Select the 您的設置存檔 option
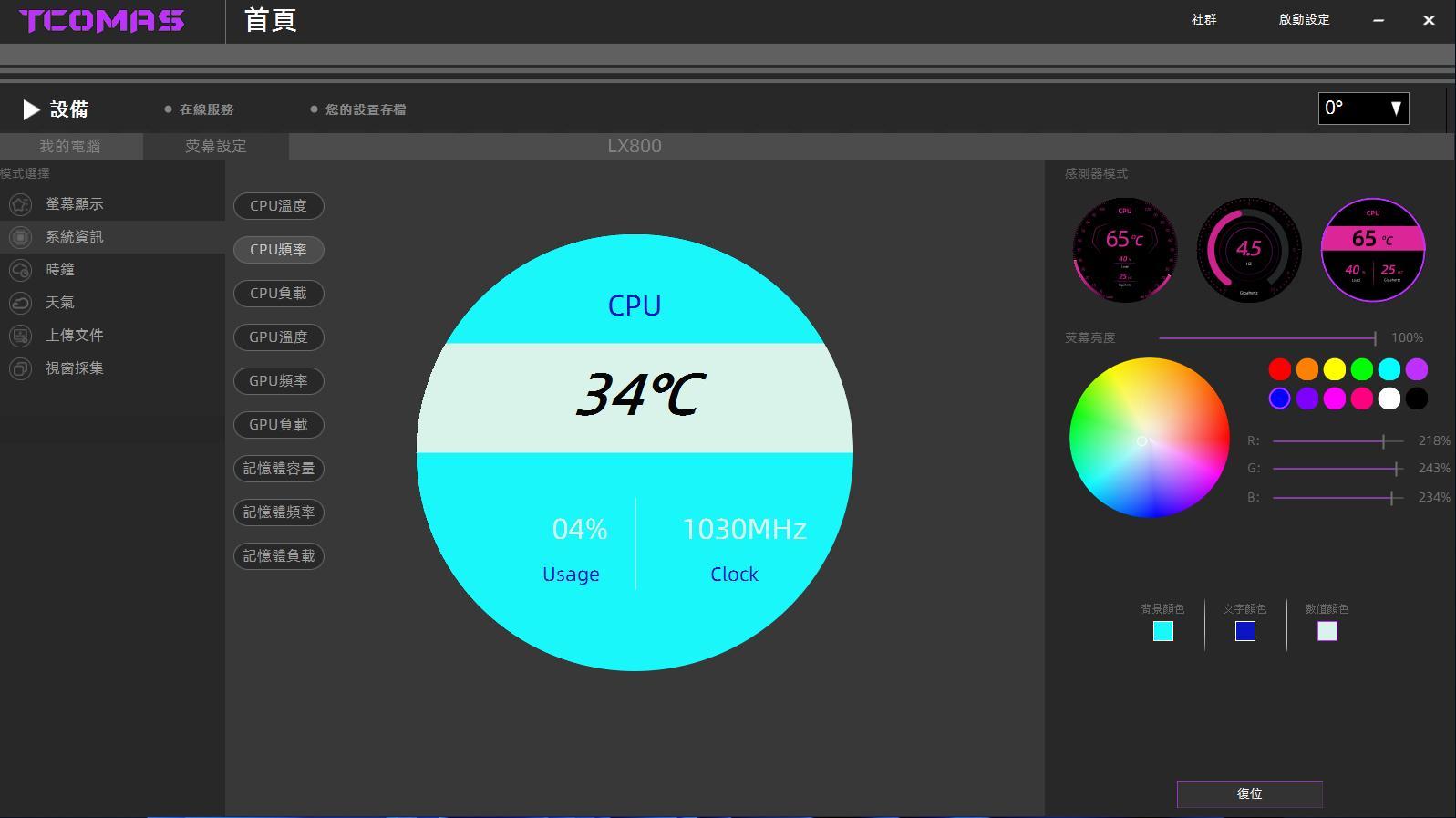Screen dimensions: 1456x818 (358, 109)
